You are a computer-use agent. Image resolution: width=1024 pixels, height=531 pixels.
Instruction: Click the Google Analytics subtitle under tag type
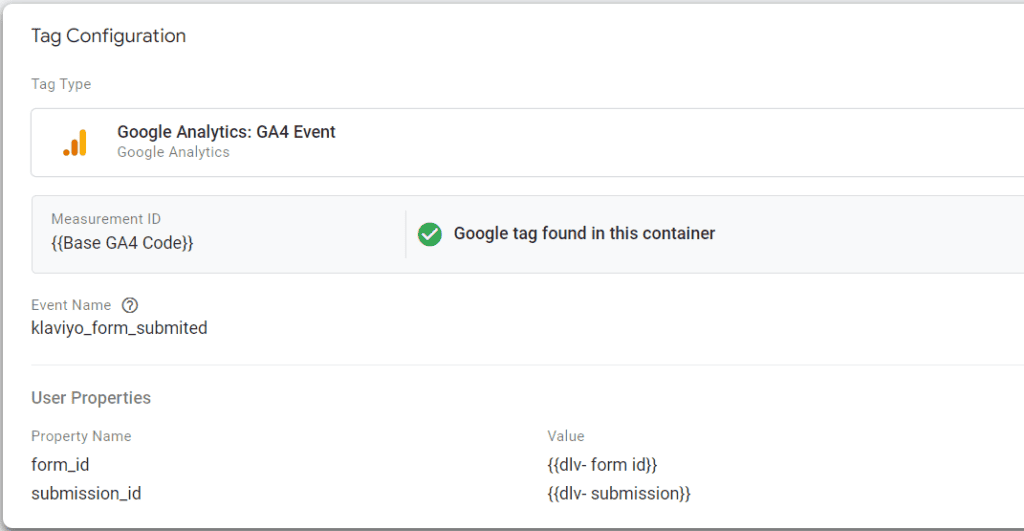click(x=173, y=152)
